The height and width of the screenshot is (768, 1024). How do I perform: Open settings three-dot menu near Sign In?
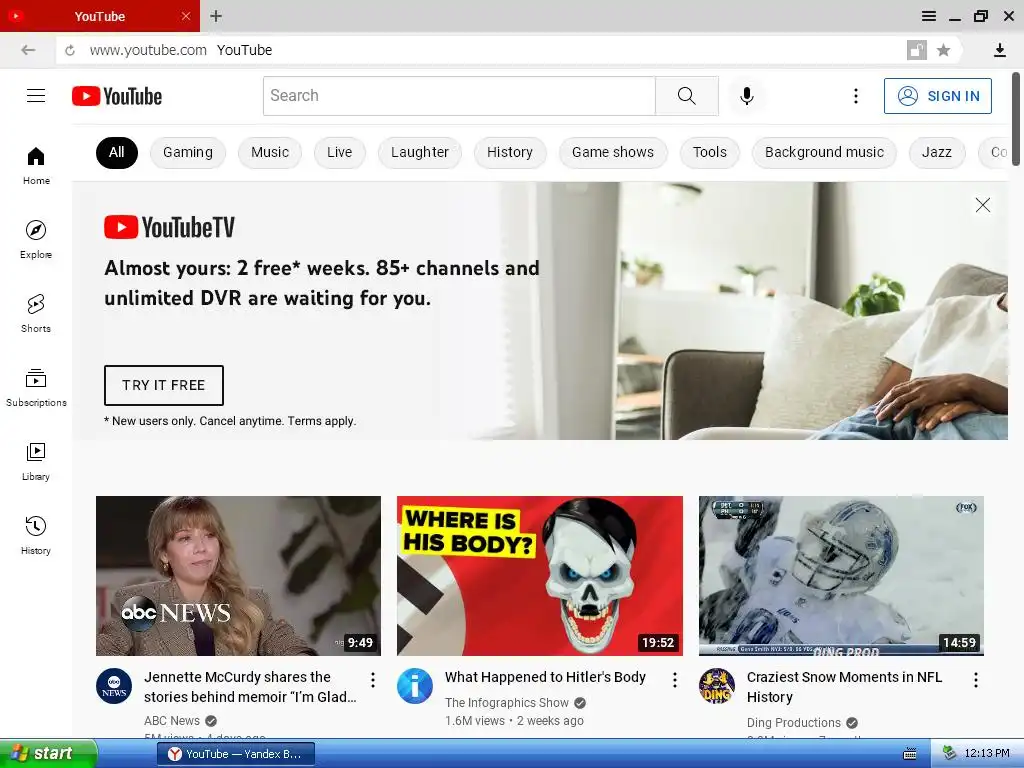[856, 96]
